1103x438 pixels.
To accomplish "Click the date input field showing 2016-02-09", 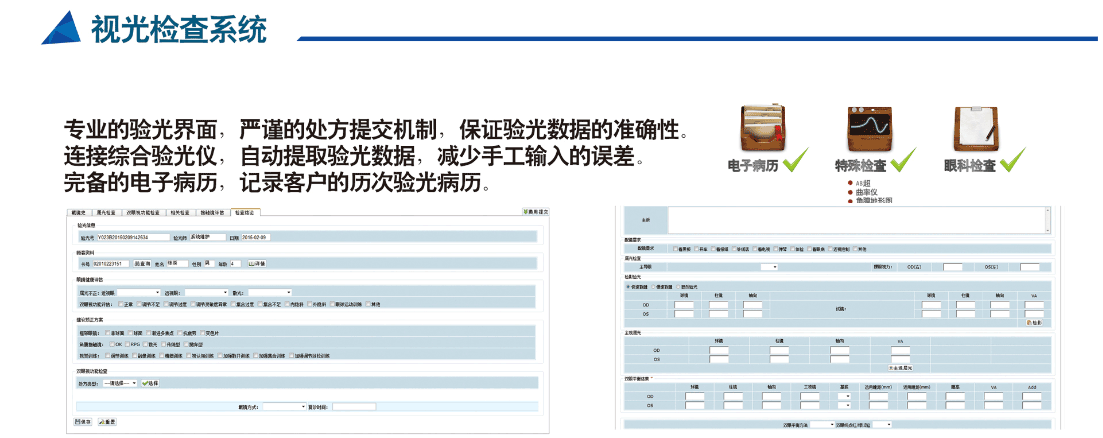I will click(x=257, y=238).
